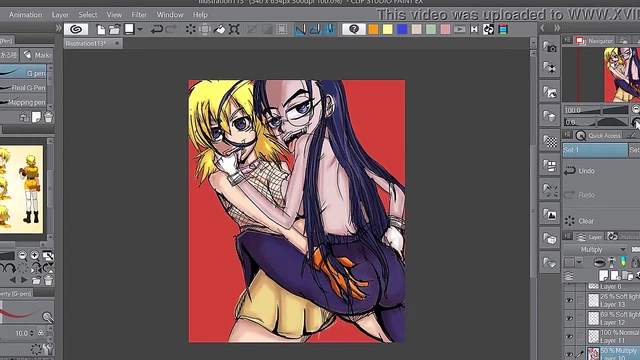Viewport: 640px width, 360px height.
Task: Zoom out in the Sub View panel
Action: point(22,256)
